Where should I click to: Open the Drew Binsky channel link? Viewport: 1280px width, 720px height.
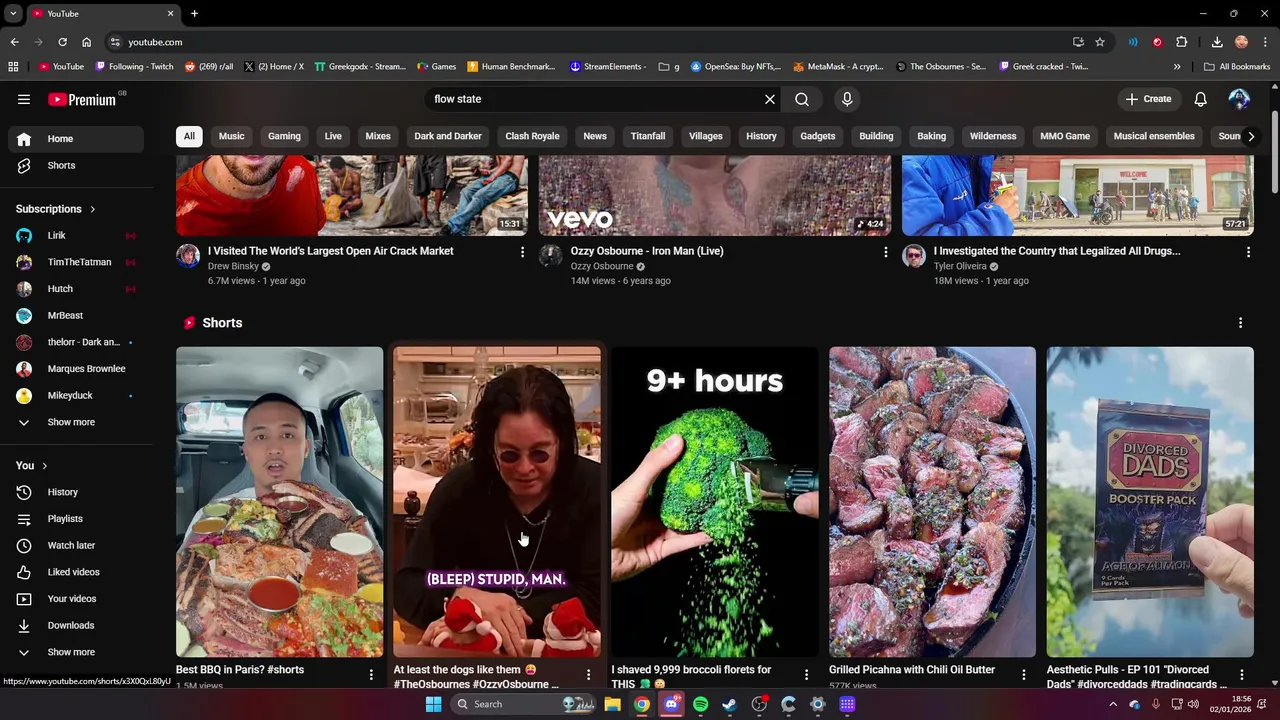click(x=233, y=267)
